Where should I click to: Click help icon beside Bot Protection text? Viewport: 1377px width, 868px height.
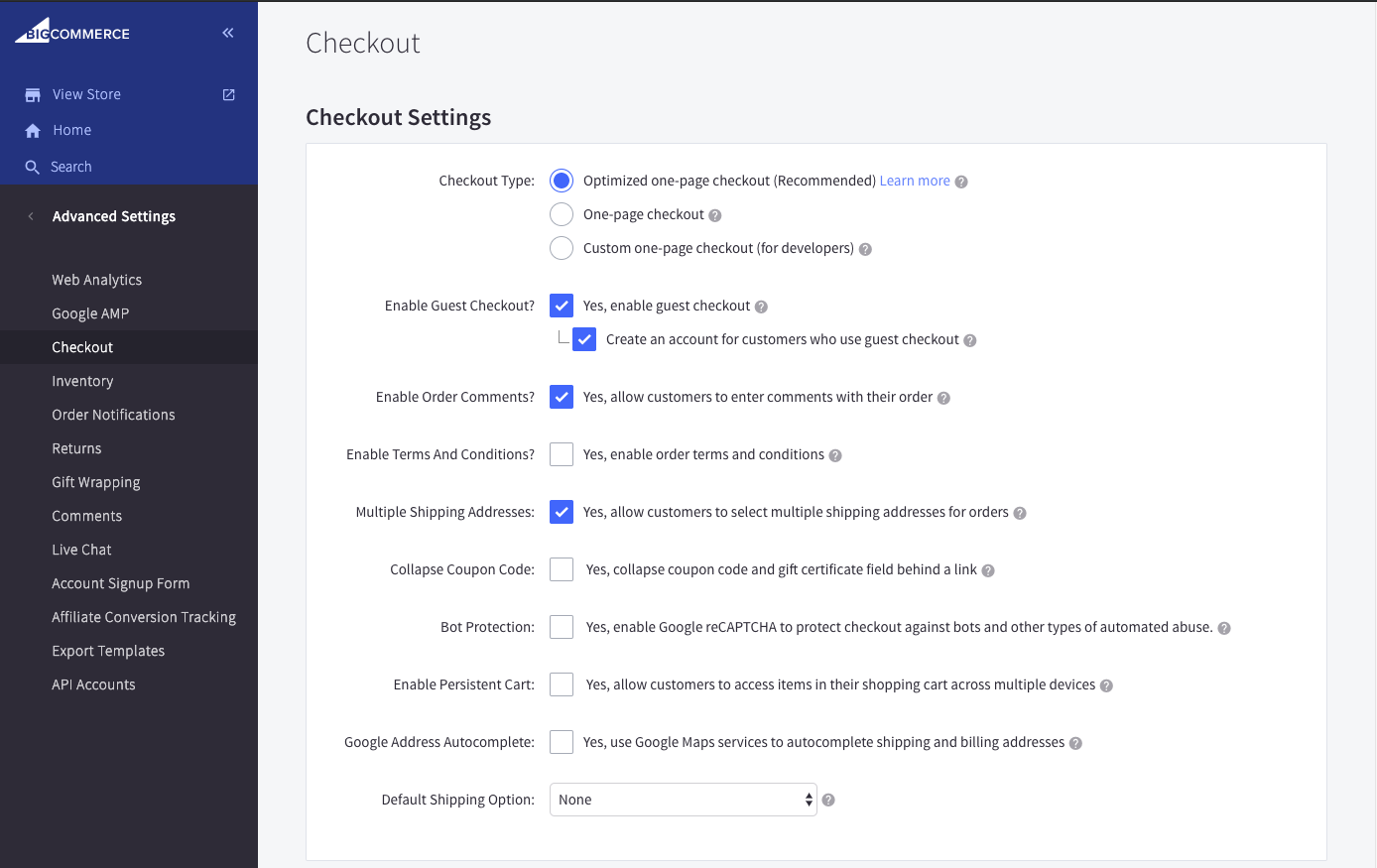(x=1224, y=628)
